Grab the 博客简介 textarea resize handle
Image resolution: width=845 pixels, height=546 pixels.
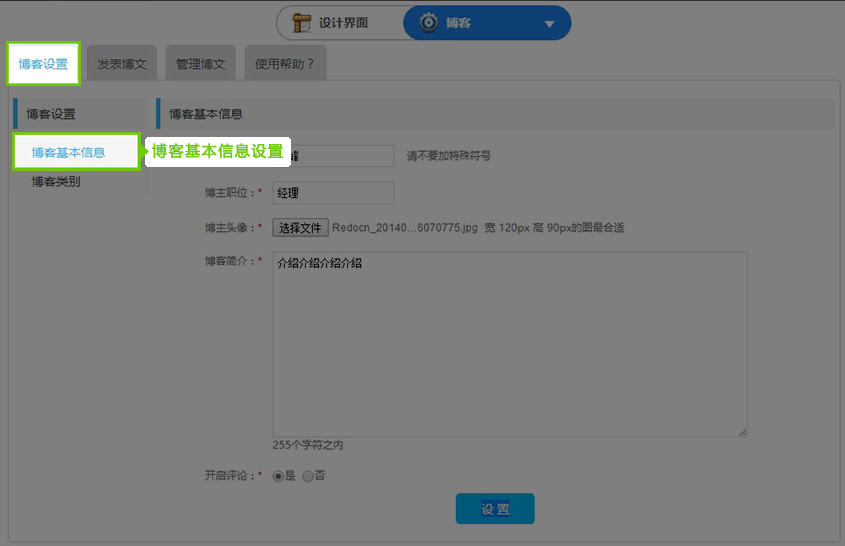point(743,432)
